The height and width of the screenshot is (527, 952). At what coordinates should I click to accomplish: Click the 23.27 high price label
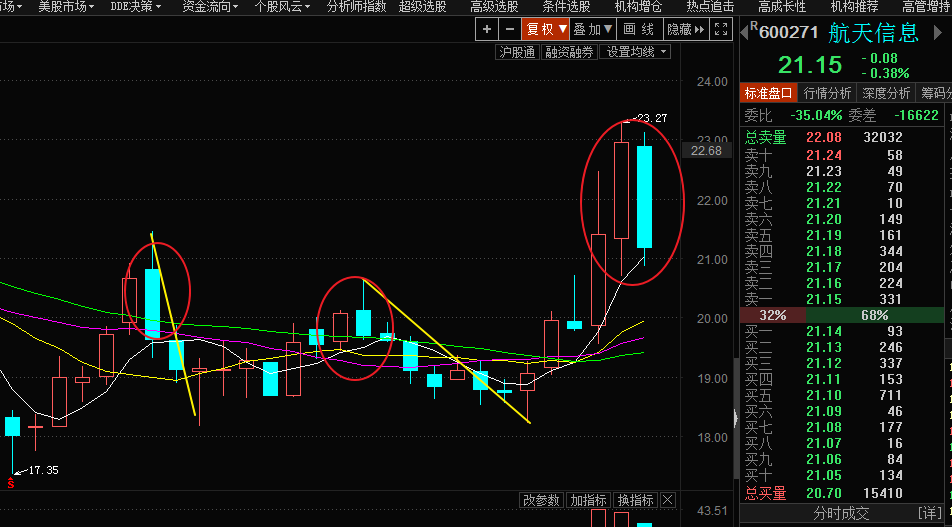(652, 118)
